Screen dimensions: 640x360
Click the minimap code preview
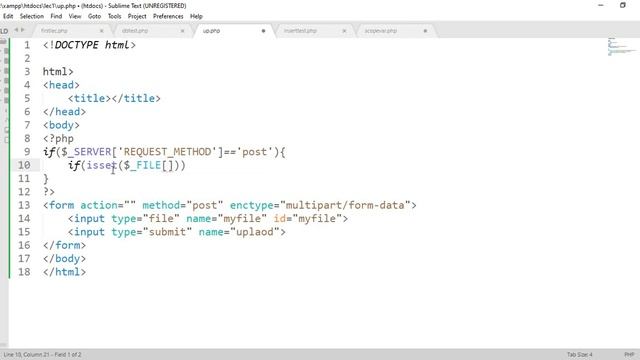coord(622,46)
